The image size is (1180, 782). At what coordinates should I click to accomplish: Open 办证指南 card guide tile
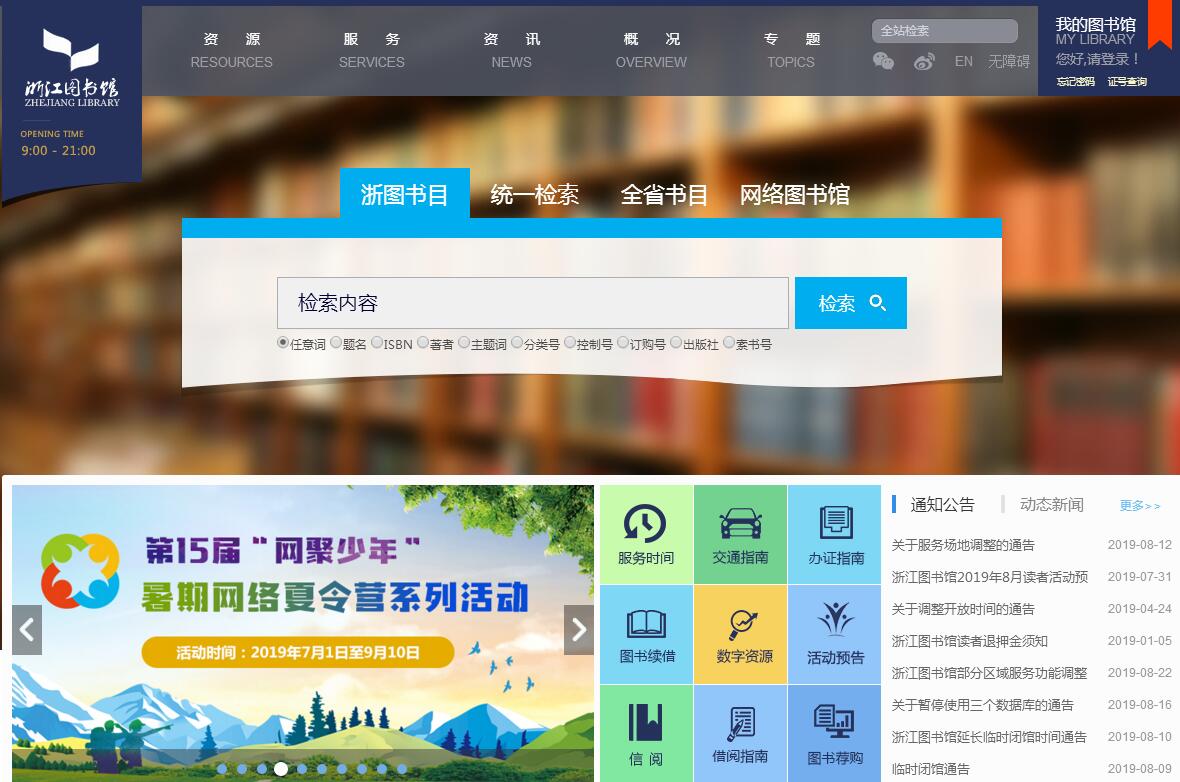tap(835, 534)
